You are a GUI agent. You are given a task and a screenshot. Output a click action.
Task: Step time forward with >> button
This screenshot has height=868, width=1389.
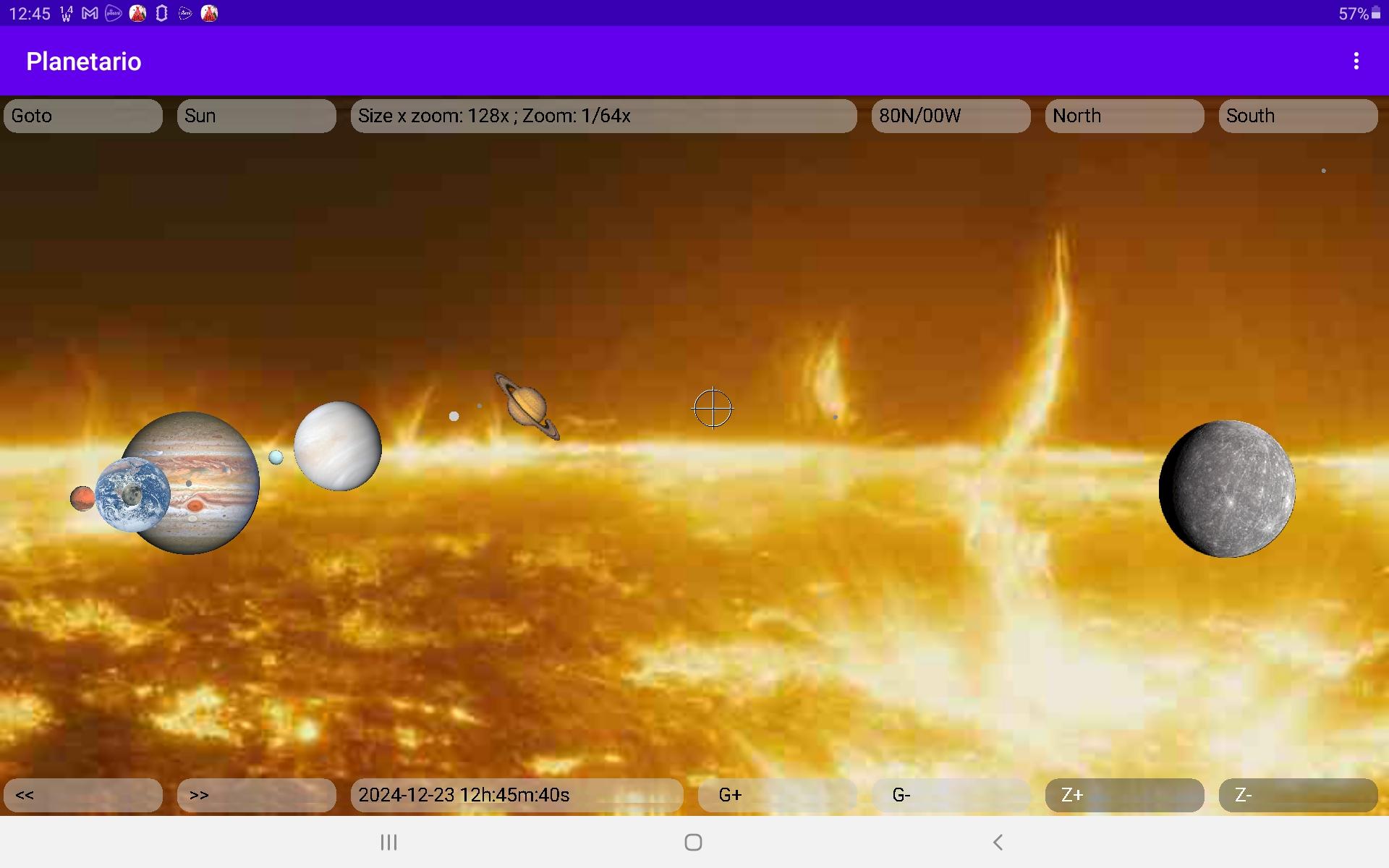pyautogui.click(x=256, y=795)
